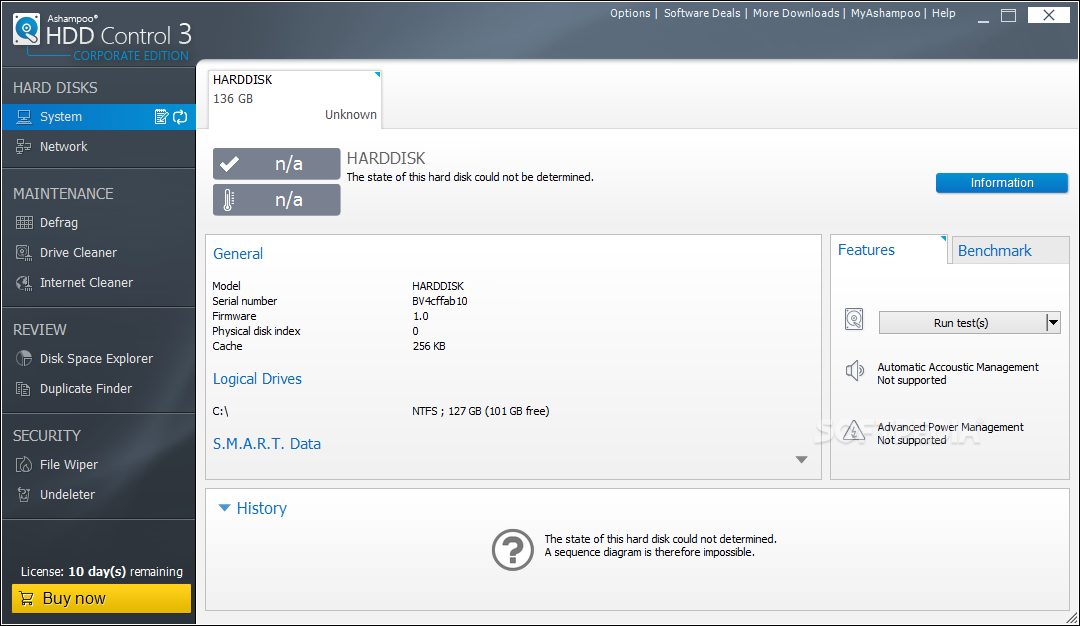Viewport: 1080px width, 626px height.
Task: Click the Run test(s) button
Action: (x=961, y=322)
